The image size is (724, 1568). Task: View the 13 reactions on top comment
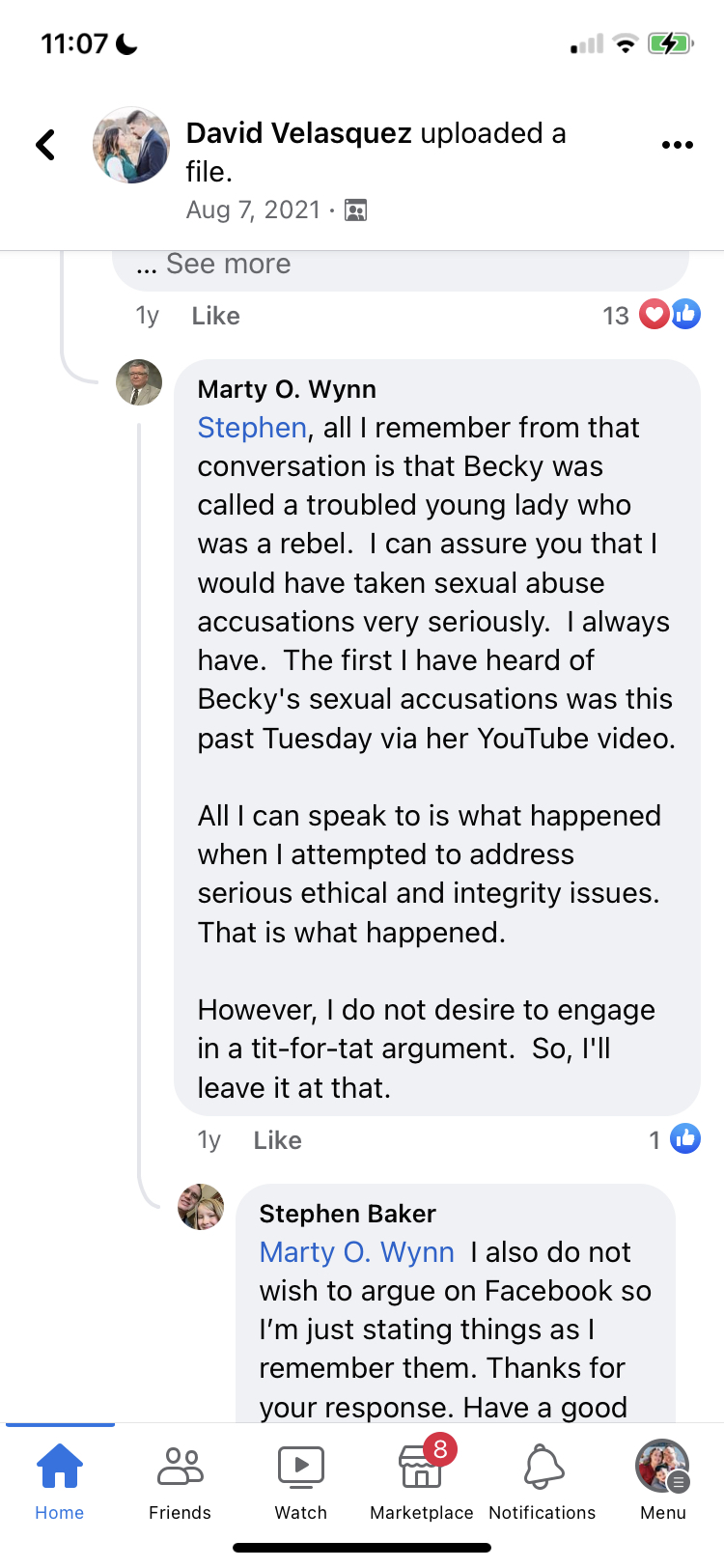point(652,315)
